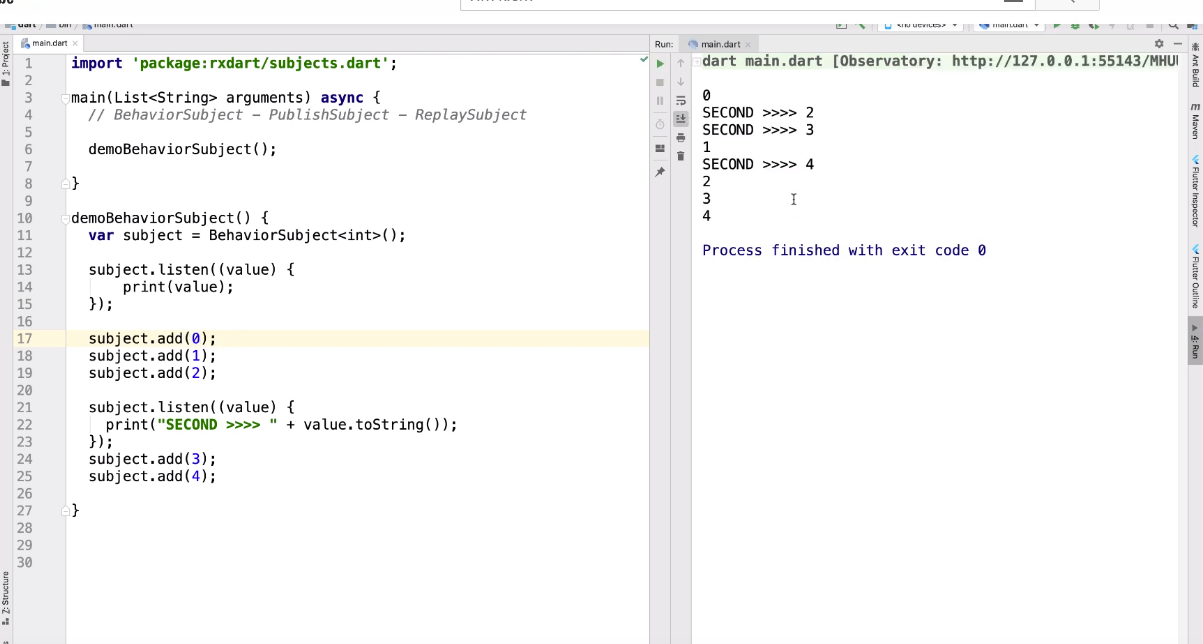
Task: Click the demoBehaviorSubject(); call on line 6
Action: coord(182,149)
